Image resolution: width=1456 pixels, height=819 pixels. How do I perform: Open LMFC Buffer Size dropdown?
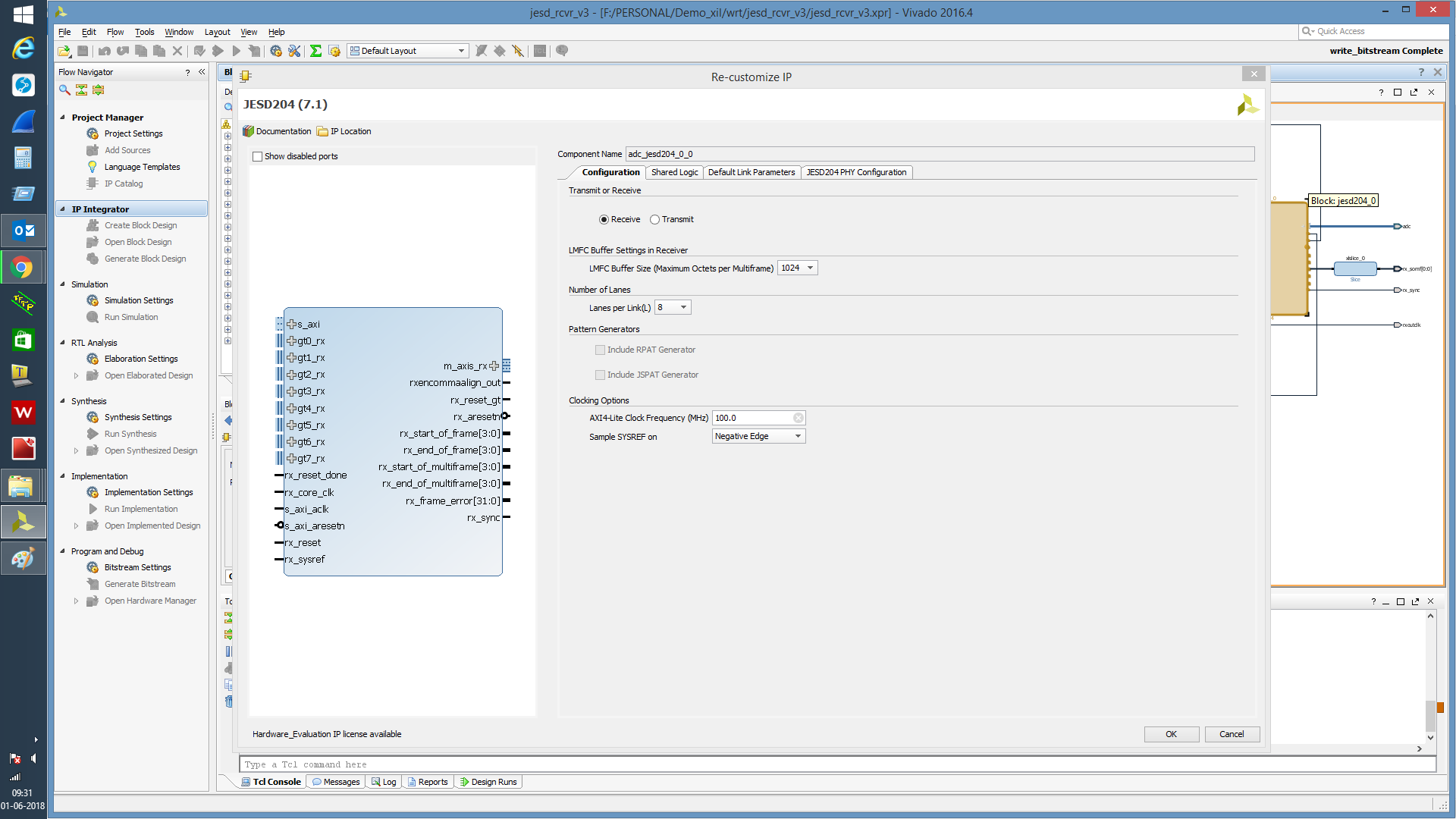click(x=797, y=268)
